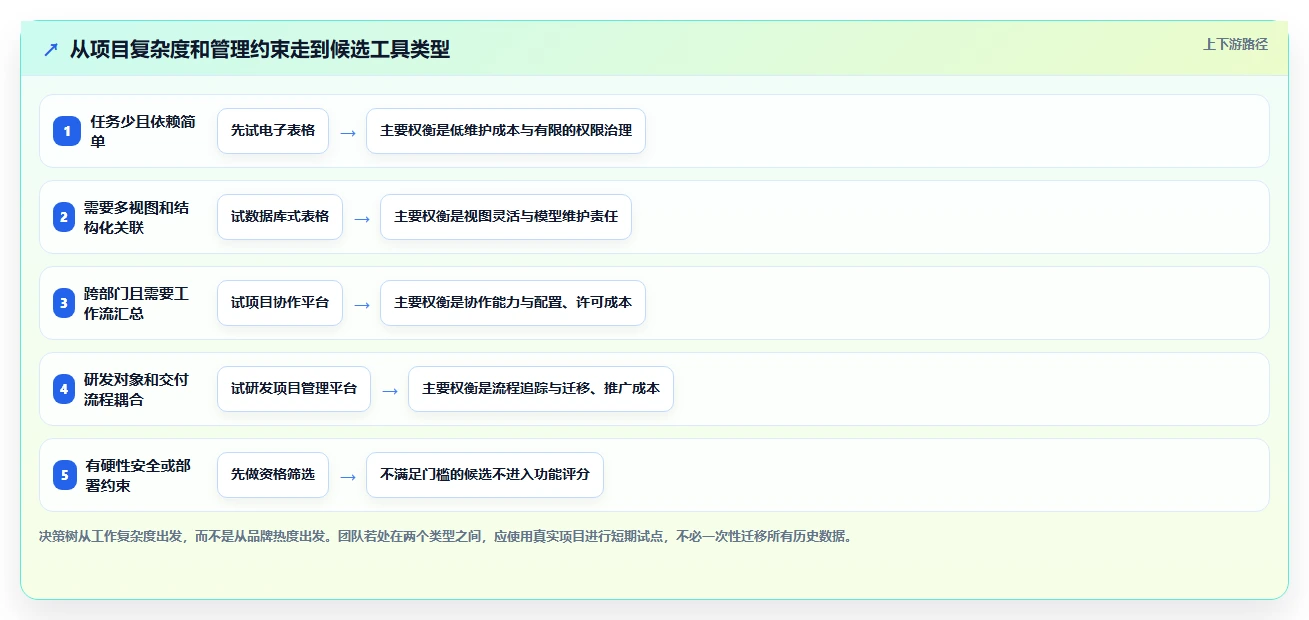Click the panel title 从项目复杂度和管理约束走到候选工具类型
1309x620 pixels.
(260, 50)
